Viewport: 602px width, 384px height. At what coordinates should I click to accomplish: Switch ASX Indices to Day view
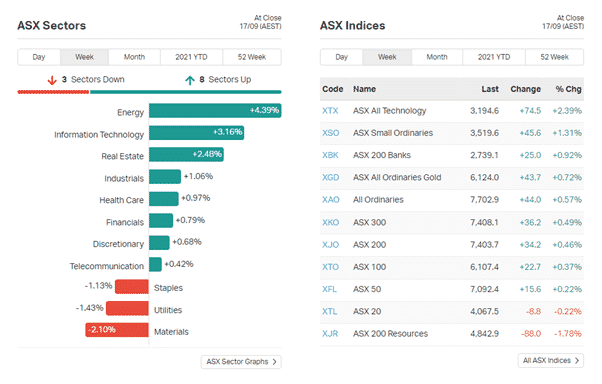(x=341, y=57)
